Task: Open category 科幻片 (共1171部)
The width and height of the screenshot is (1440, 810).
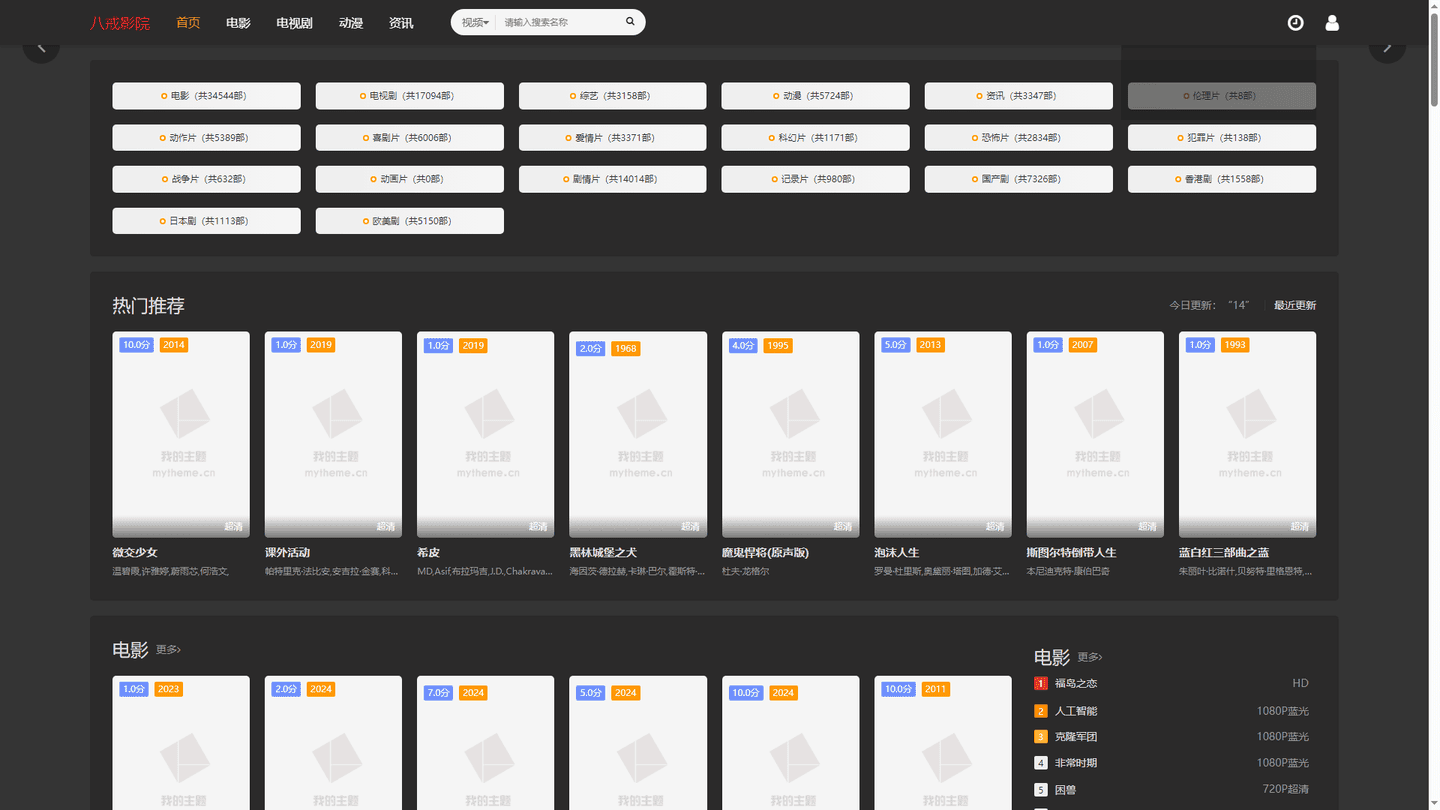Action: click(x=816, y=138)
